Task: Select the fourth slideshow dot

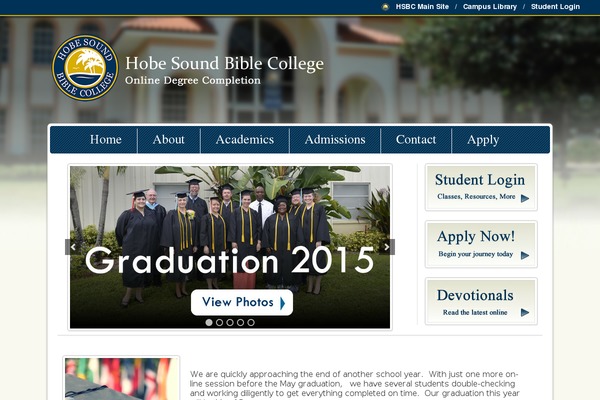Action: (x=240, y=323)
